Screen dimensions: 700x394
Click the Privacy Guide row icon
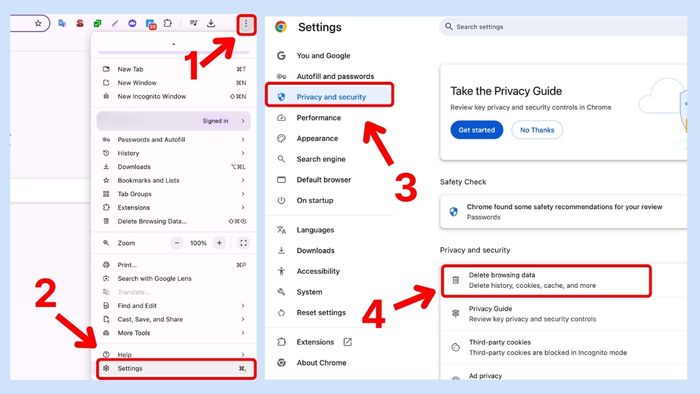(x=455, y=314)
